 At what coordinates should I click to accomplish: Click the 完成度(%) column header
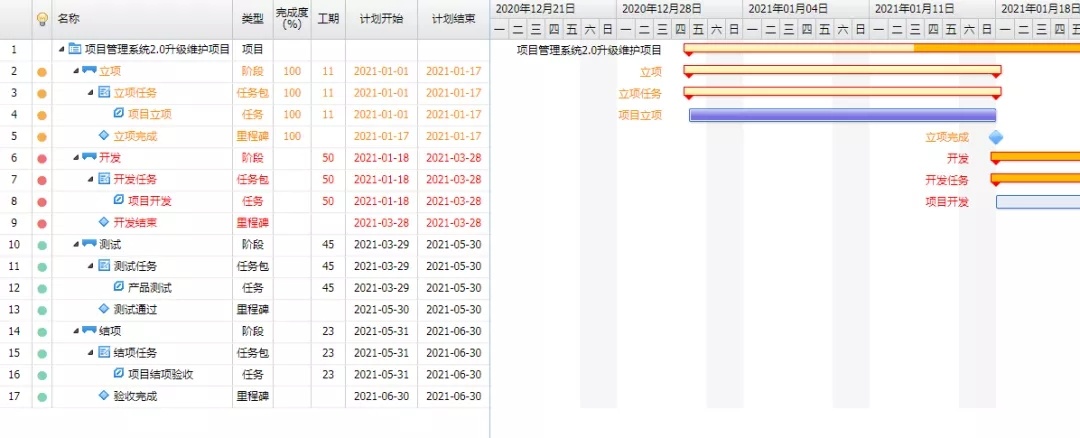coord(292,19)
